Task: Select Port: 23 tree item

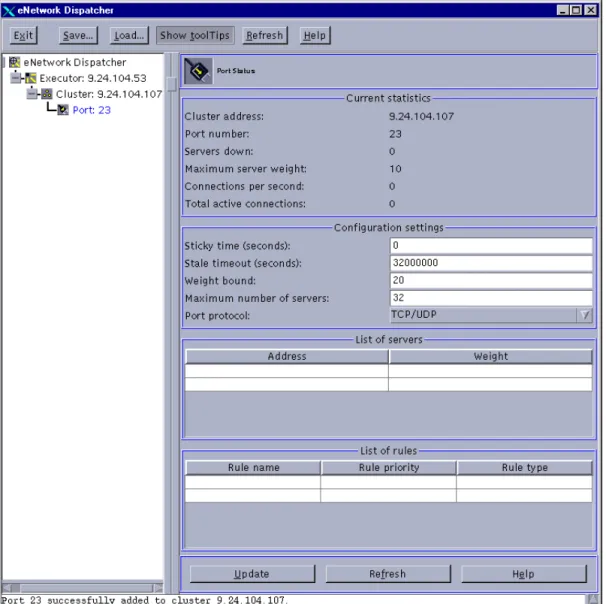Action: coord(92,110)
